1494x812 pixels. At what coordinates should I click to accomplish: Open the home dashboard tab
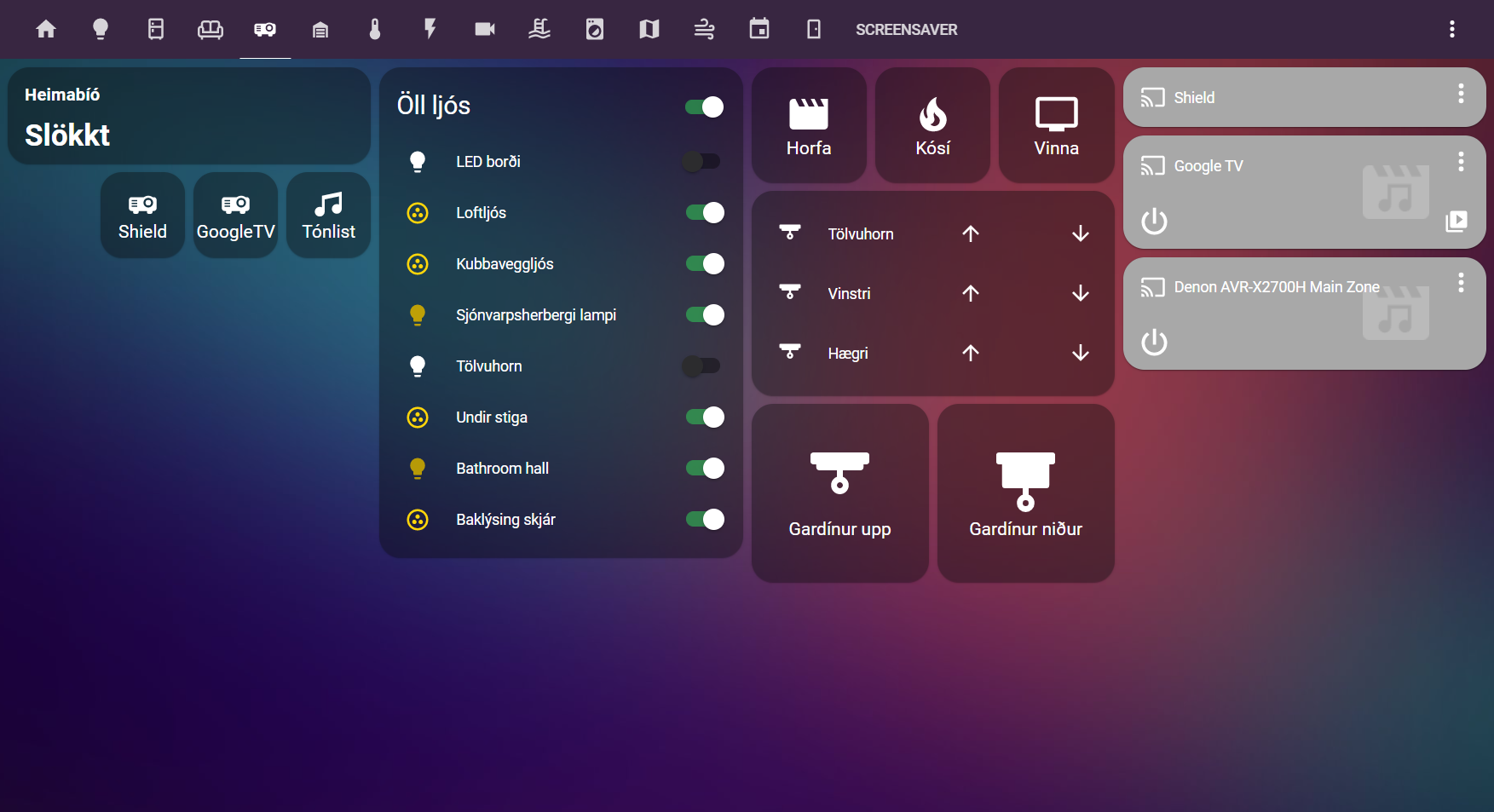pyautogui.click(x=46, y=30)
